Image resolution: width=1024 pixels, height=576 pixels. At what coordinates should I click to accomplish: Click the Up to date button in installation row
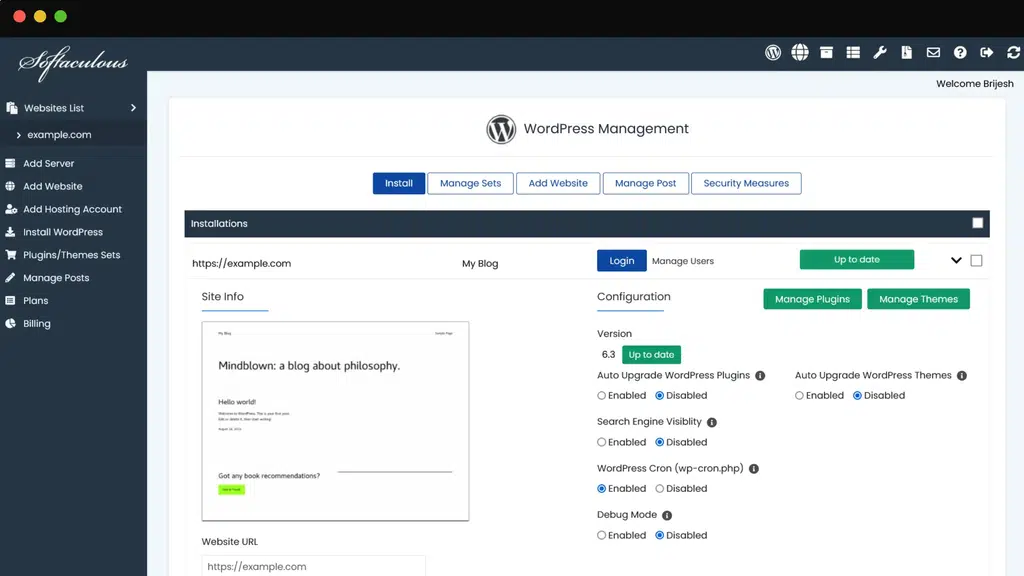[857, 259]
